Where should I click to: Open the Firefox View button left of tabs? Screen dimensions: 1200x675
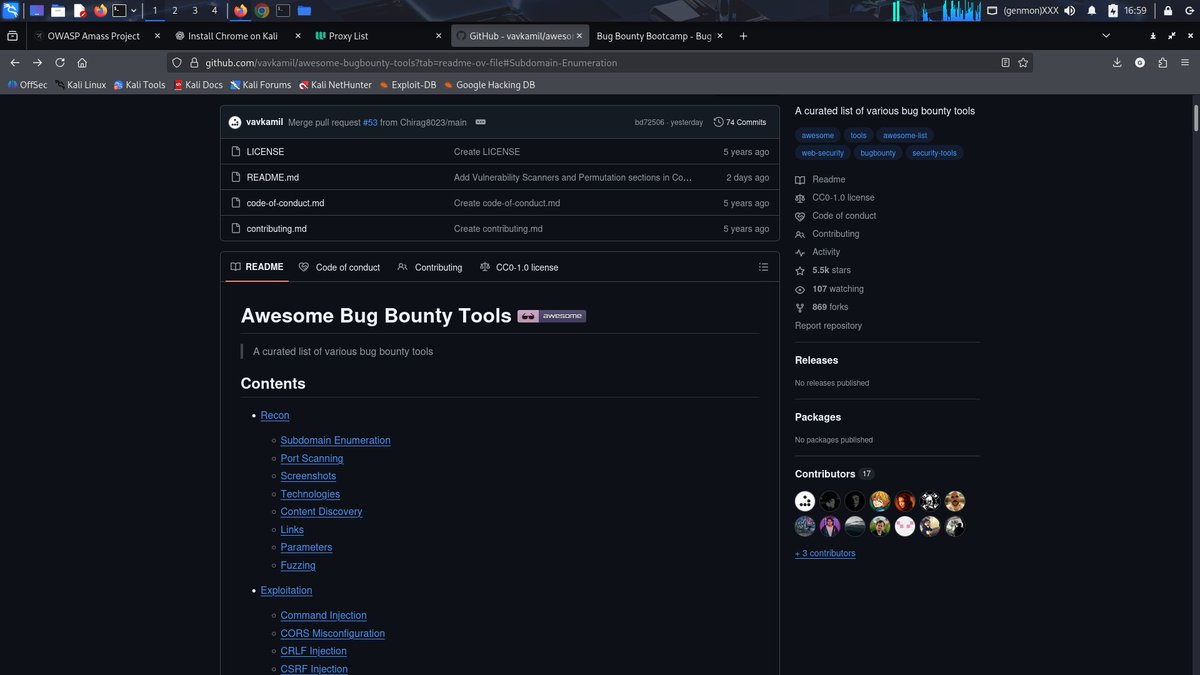12,36
